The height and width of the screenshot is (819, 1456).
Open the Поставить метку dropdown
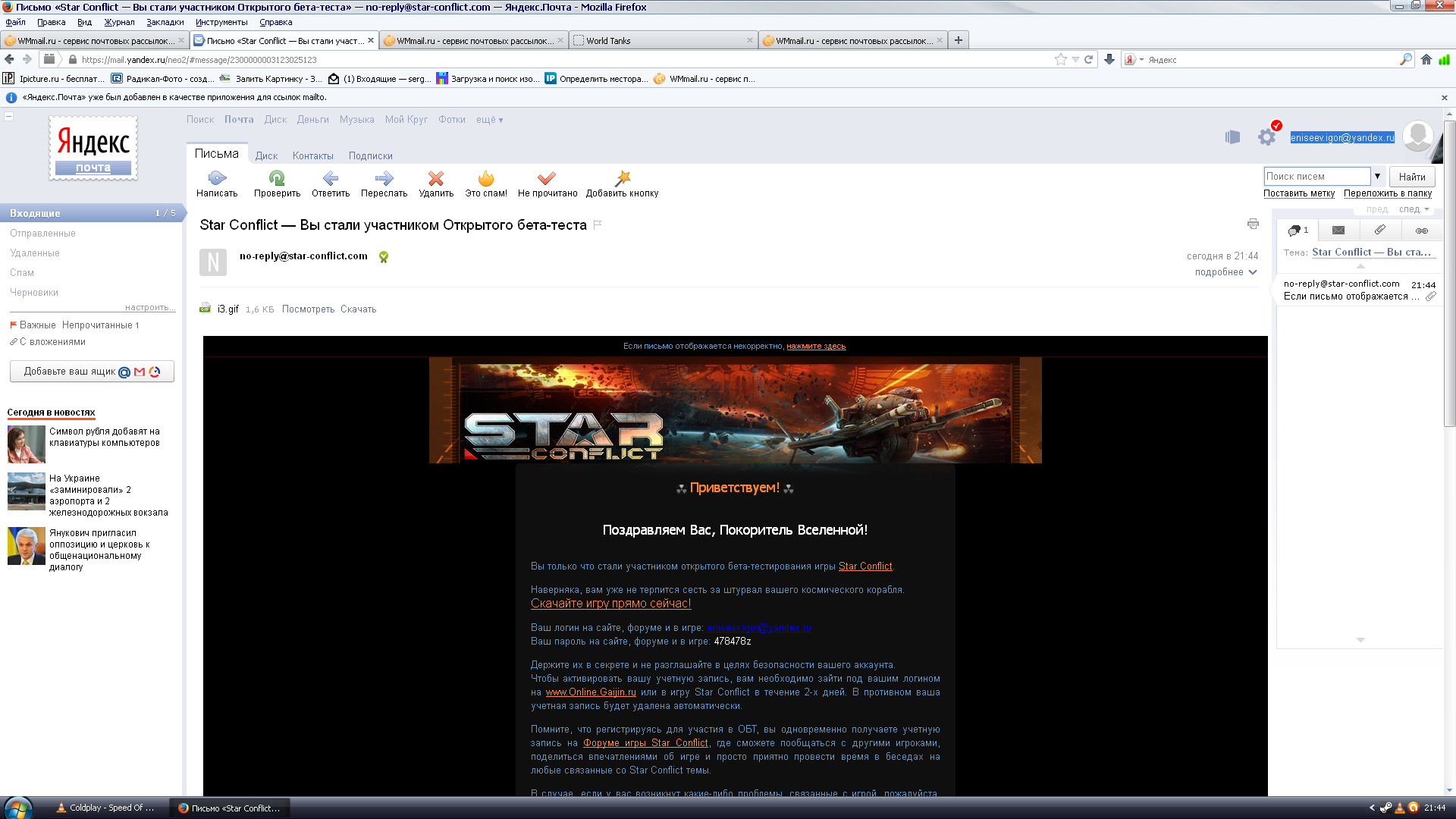pos(1298,193)
